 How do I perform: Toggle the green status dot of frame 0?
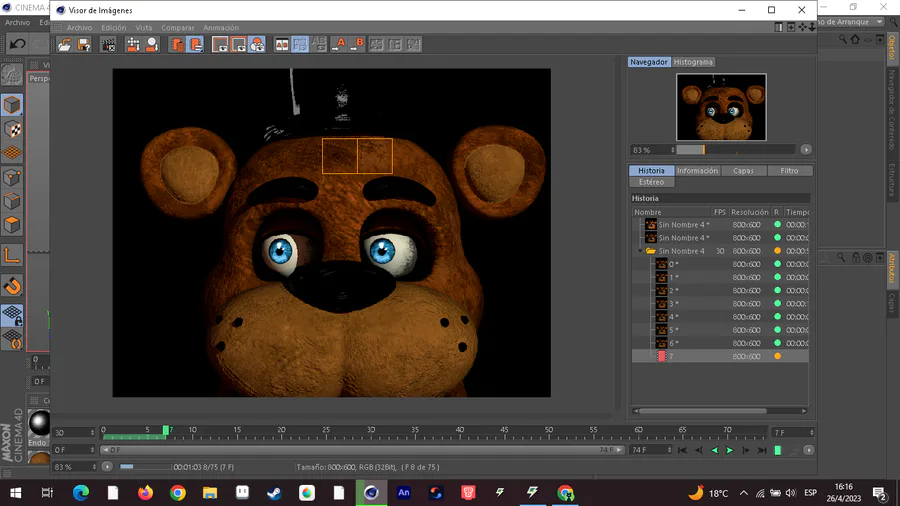[777, 264]
